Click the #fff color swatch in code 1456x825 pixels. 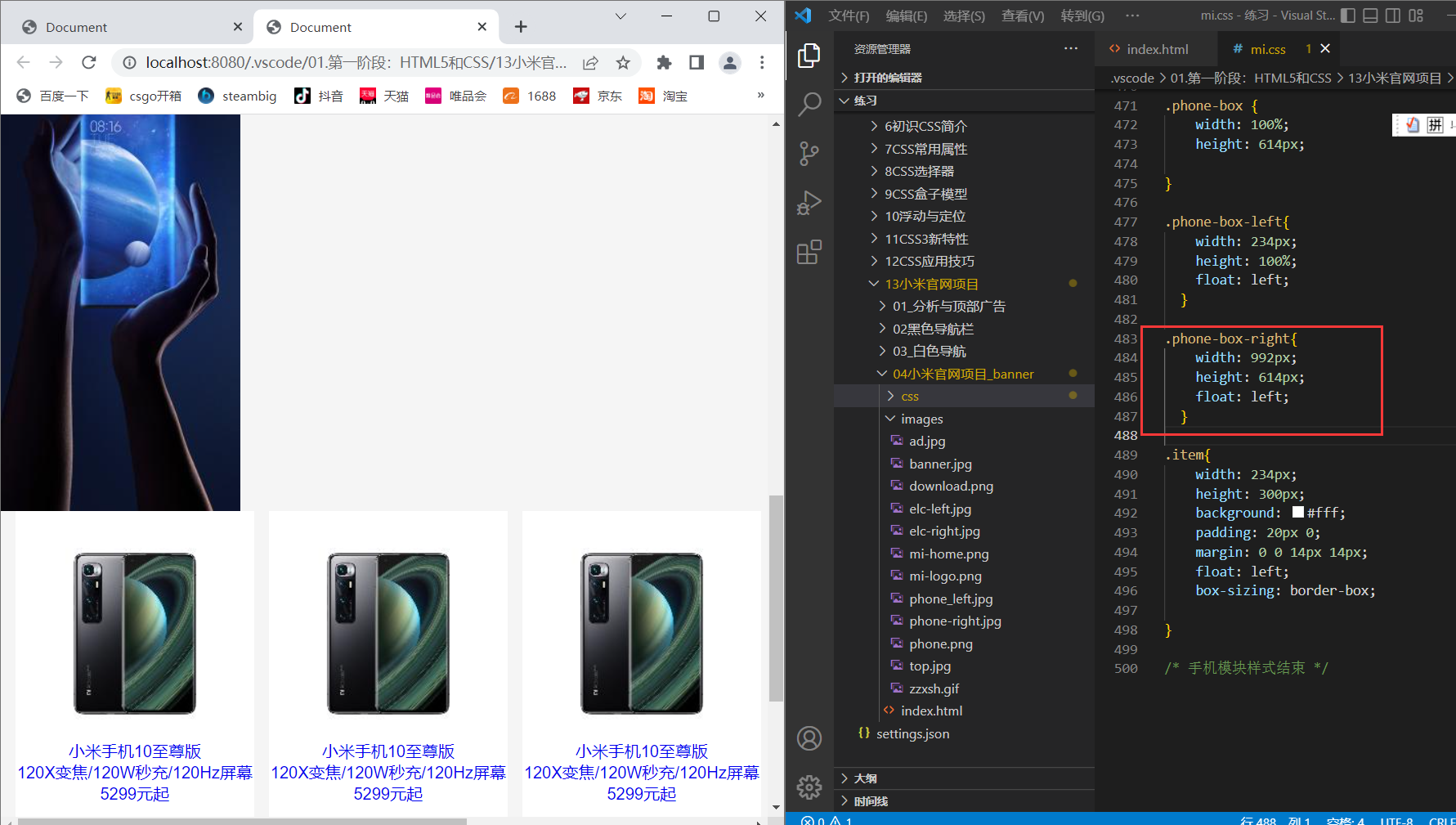click(x=1298, y=513)
